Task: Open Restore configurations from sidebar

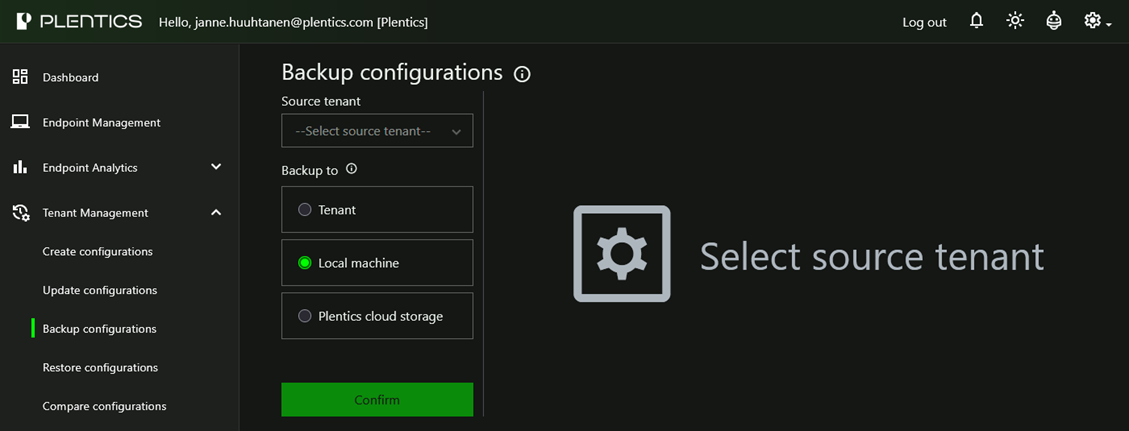Action: [100, 367]
